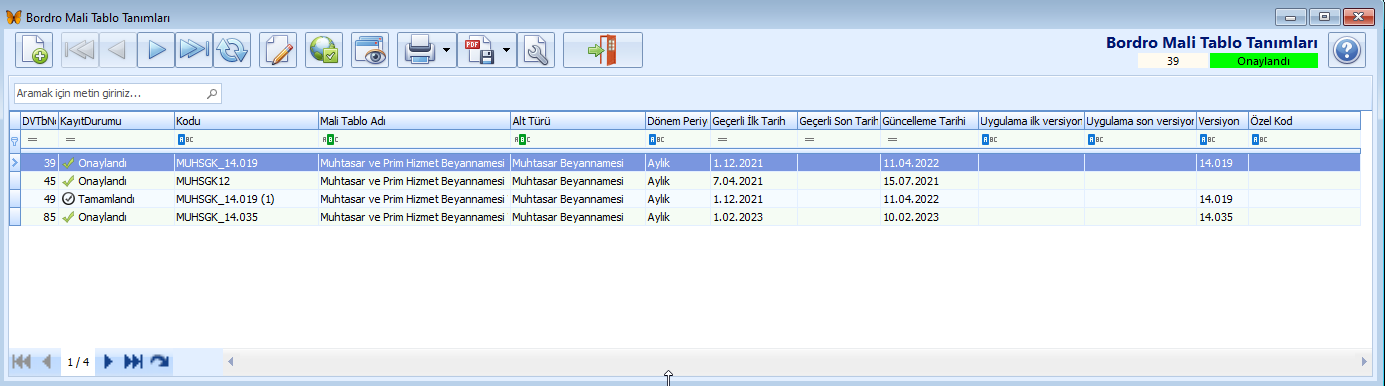
Task: Go to last page in bottom pager
Action: 133,361
